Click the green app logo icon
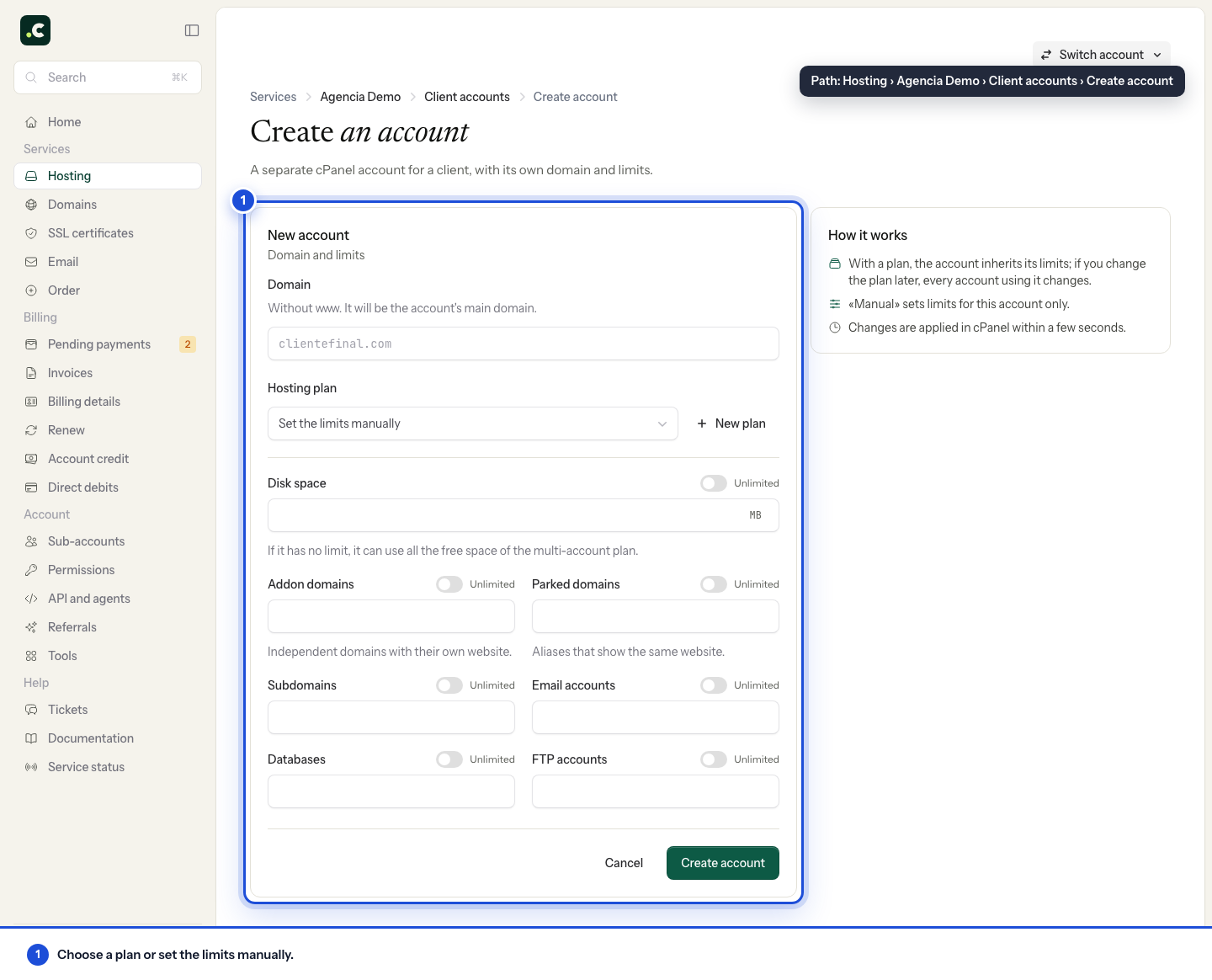Screen dimensions: 1212x980 (x=35, y=30)
